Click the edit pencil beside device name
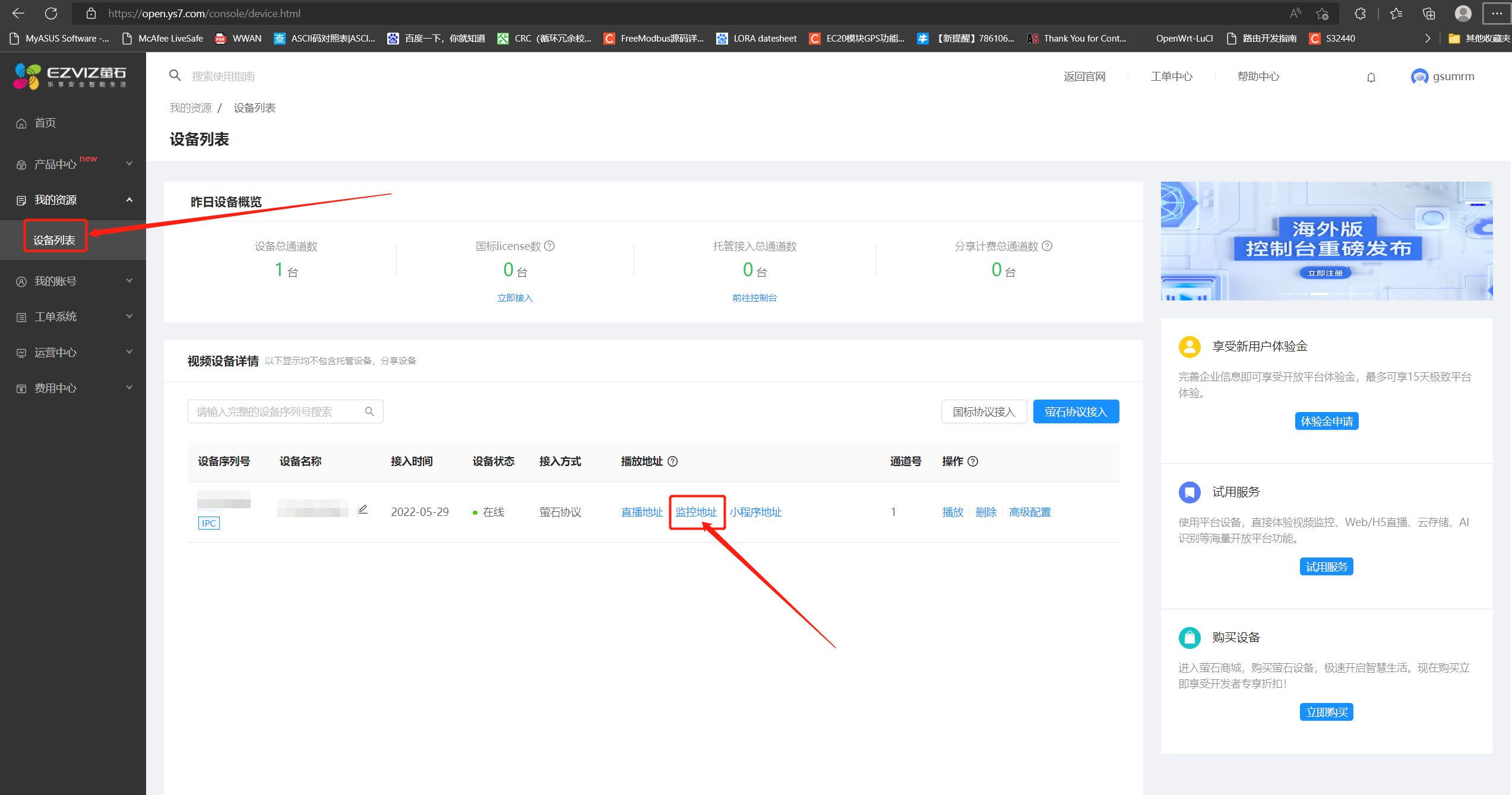Viewport: 1512px width, 795px height. [363, 509]
